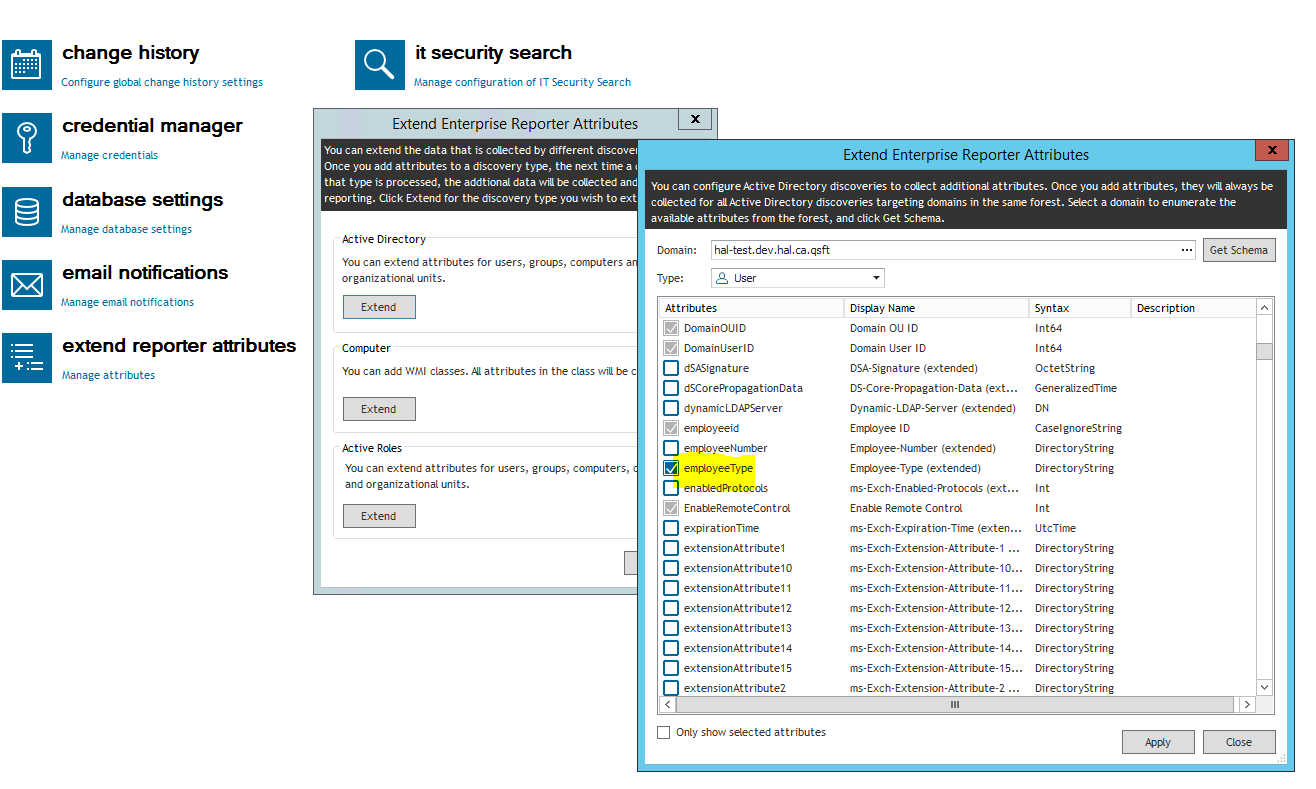
Task: Sort by the Attributes column header
Action: [751, 308]
